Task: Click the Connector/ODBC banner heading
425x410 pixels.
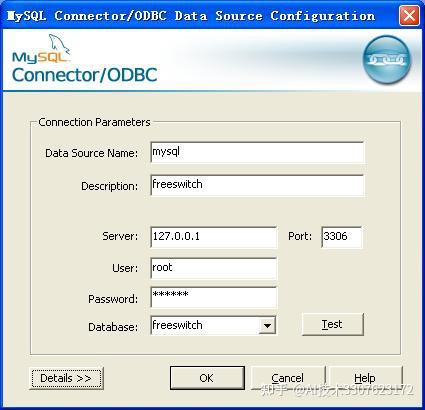Action: point(85,75)
